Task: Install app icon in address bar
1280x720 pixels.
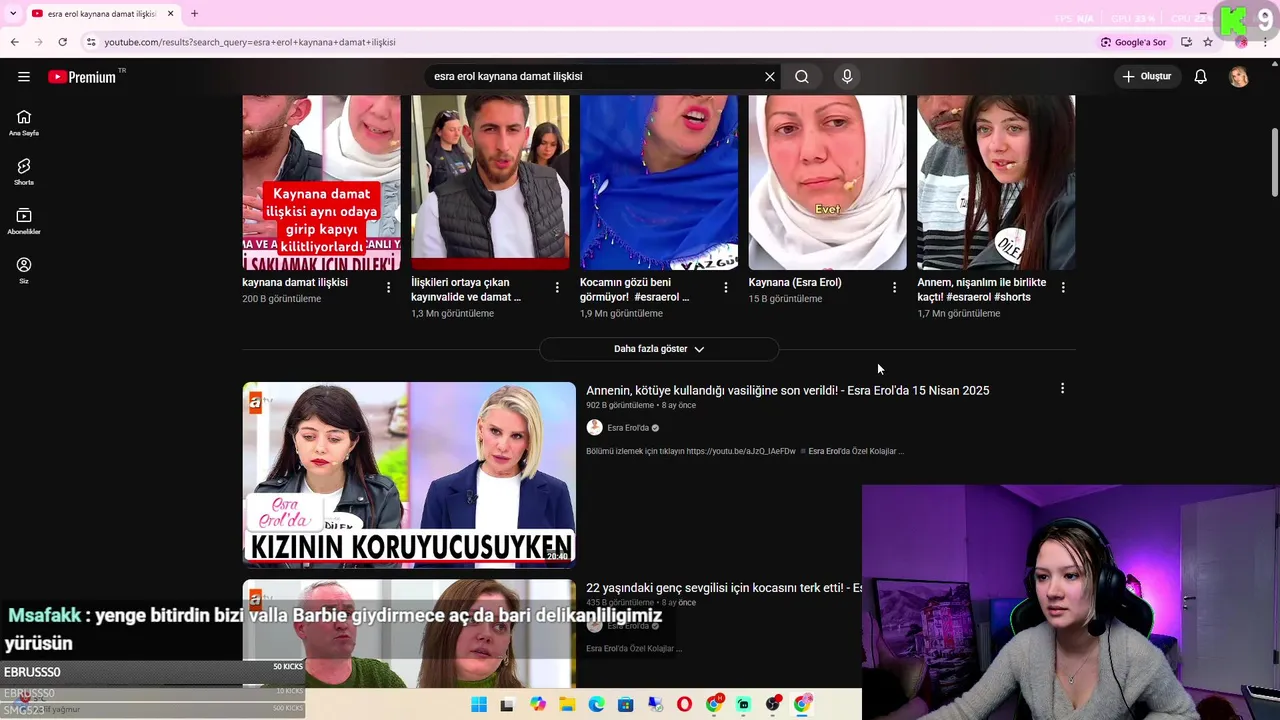Action: [x=1186, y=42]
